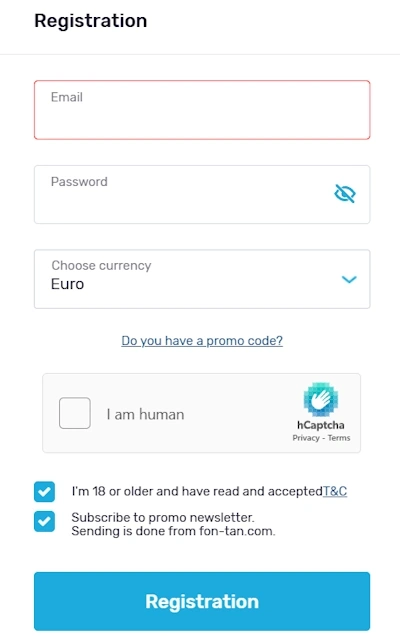Click the "I'm 18 or older" label text
400x636 pixels.
point(197,491)
